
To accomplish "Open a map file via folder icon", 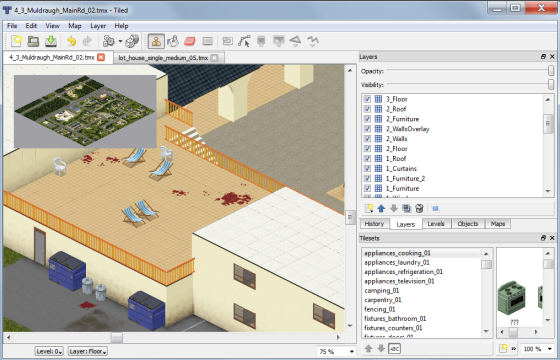I will coord(34,41).
